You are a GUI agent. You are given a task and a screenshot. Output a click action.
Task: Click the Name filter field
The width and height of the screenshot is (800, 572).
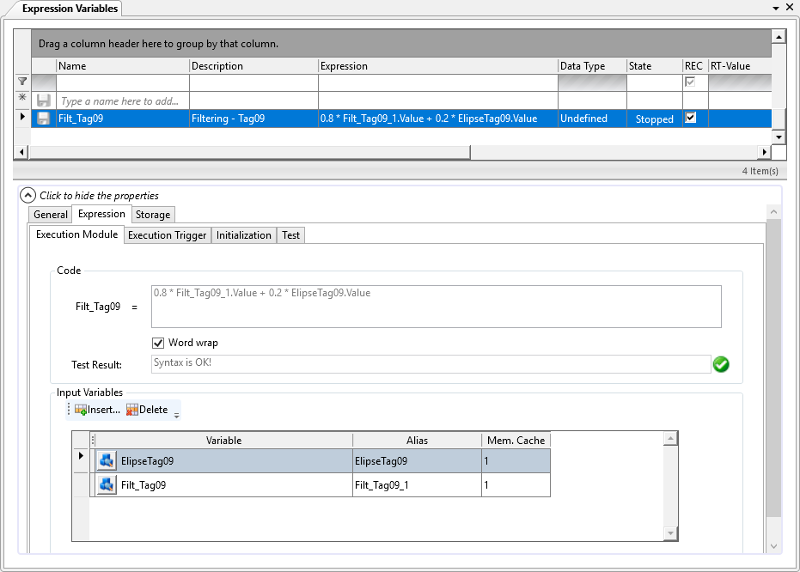point(122,83)
